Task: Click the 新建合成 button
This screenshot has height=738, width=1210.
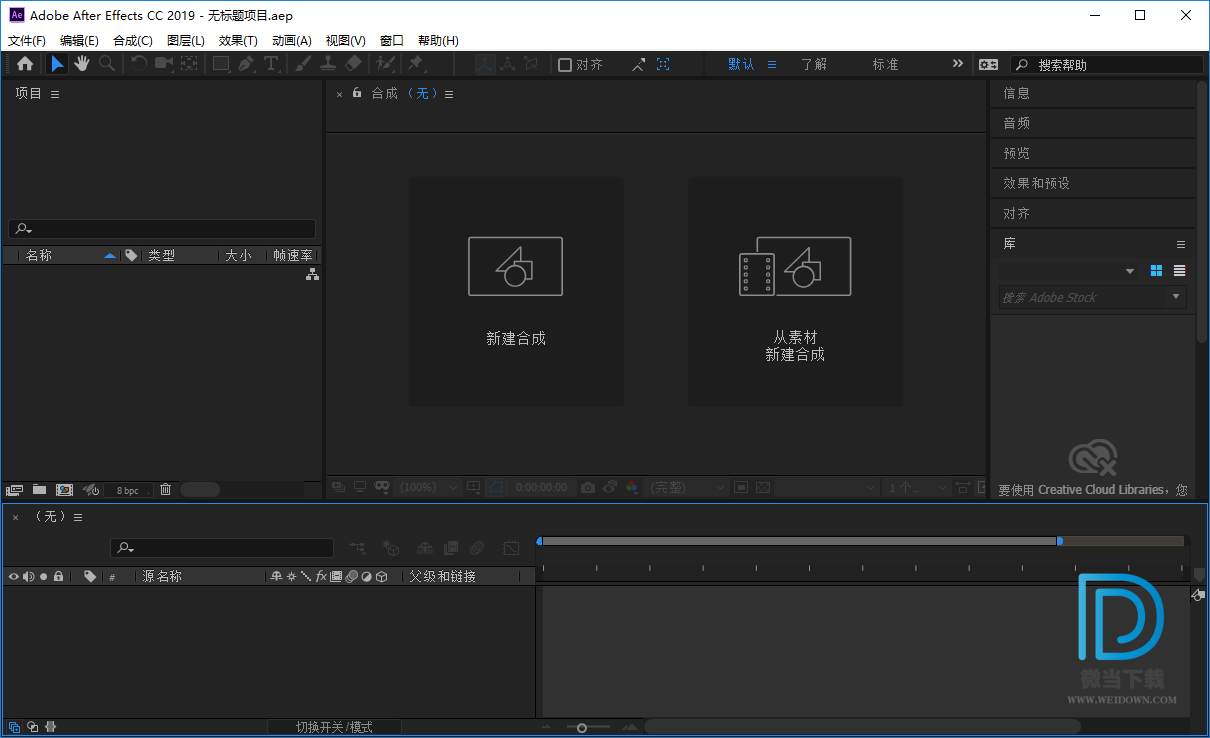Action: coord(516,292)
